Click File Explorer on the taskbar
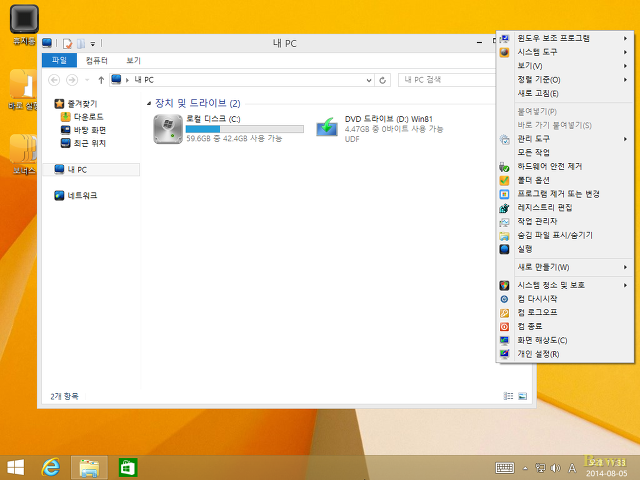Image resolution: width=640 pixels, height=480 pixels. tap(89, 468)
